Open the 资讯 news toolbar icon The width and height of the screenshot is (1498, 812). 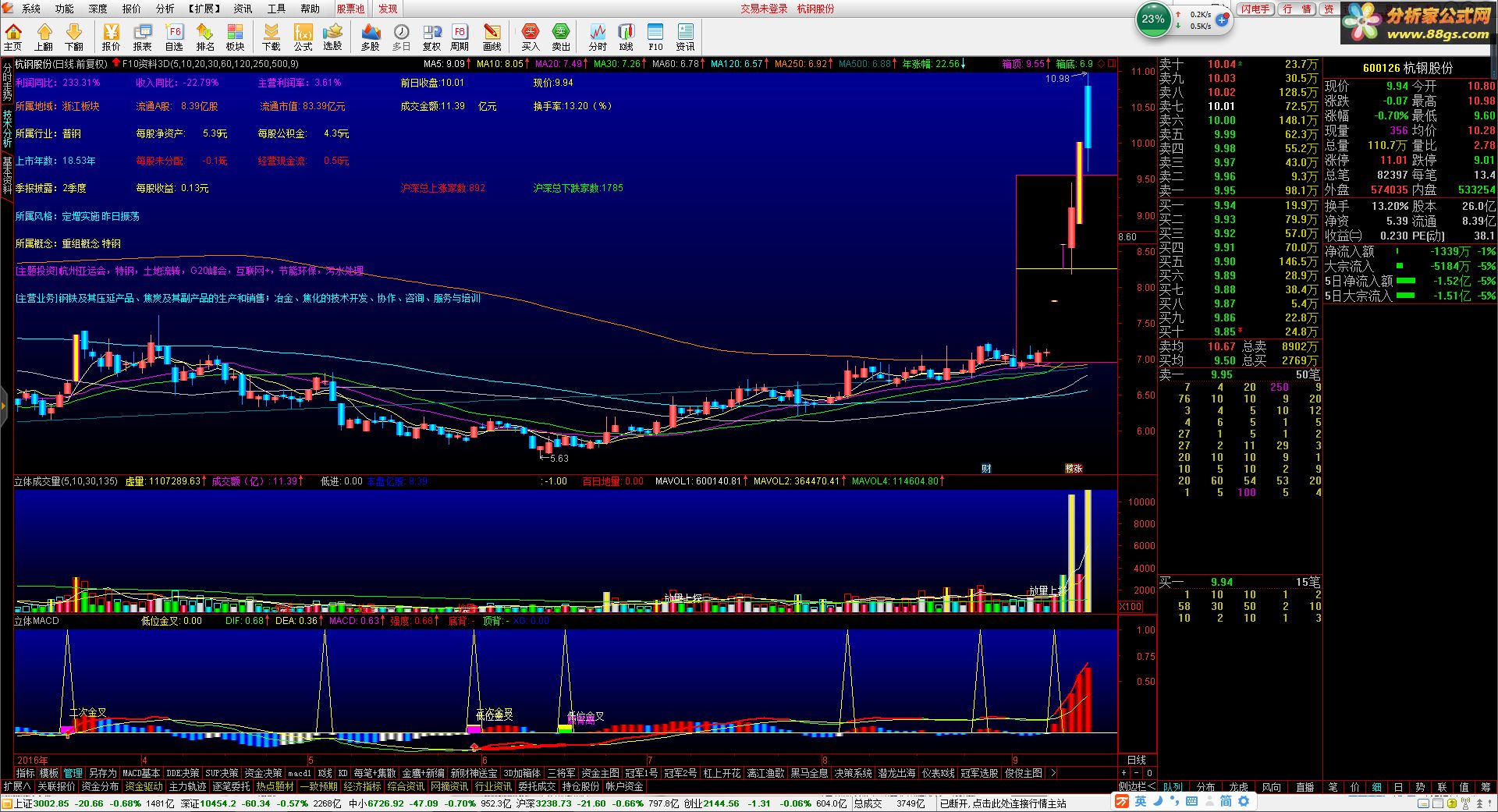coord(686,37)
